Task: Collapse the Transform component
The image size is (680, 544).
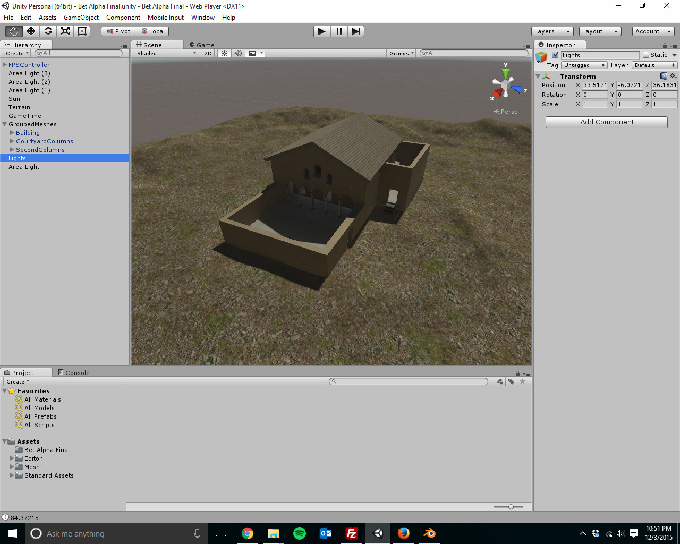Action: point(538,76)
